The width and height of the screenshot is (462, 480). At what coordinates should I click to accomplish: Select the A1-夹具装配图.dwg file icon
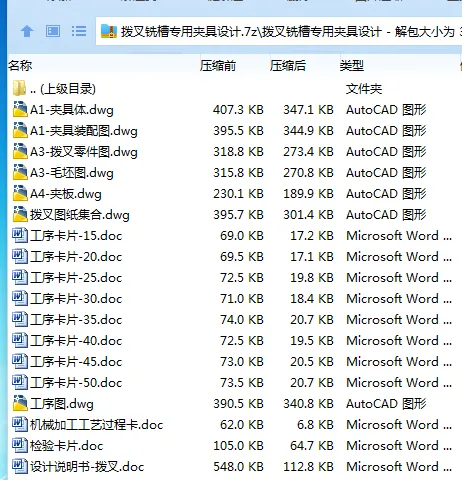[x=20, y=130]
